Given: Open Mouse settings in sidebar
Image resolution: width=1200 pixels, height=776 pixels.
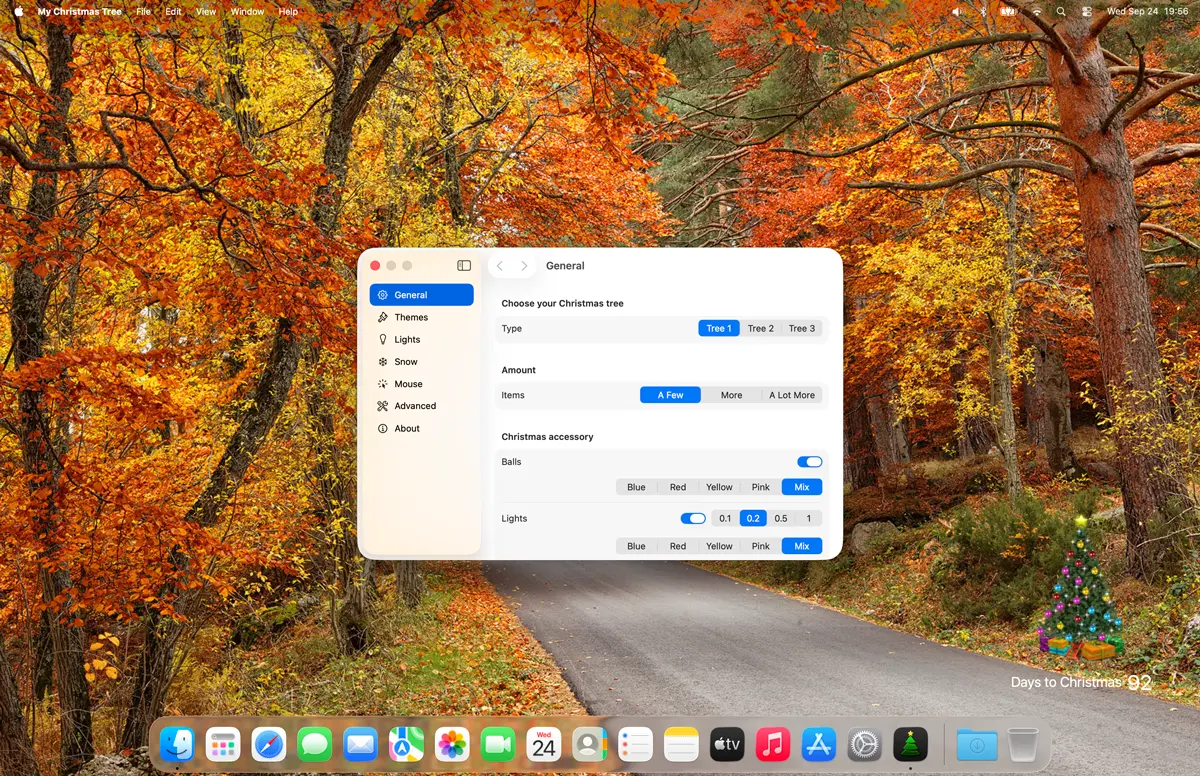Looking at the screenshot, I should click(408, 384).
